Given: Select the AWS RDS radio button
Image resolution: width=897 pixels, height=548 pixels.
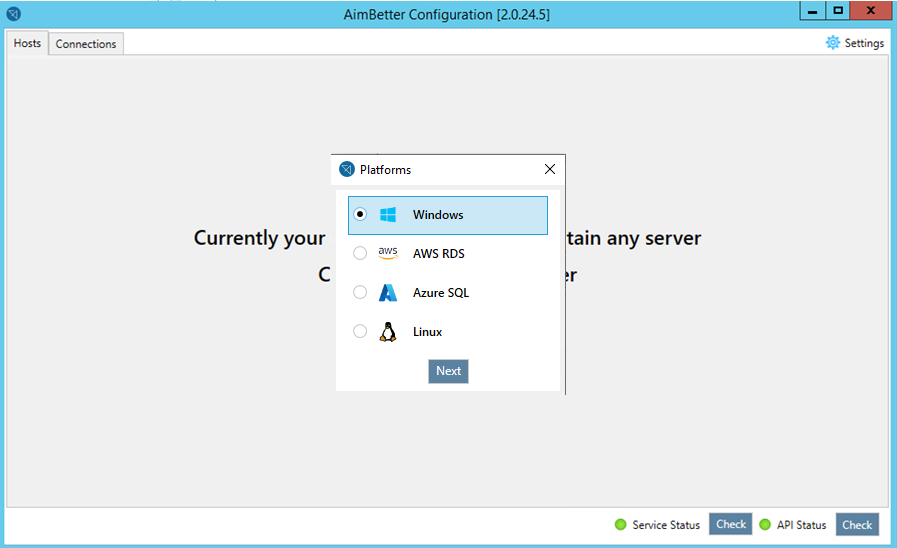Looking at the screenshot, I should [x=360, y=253].
